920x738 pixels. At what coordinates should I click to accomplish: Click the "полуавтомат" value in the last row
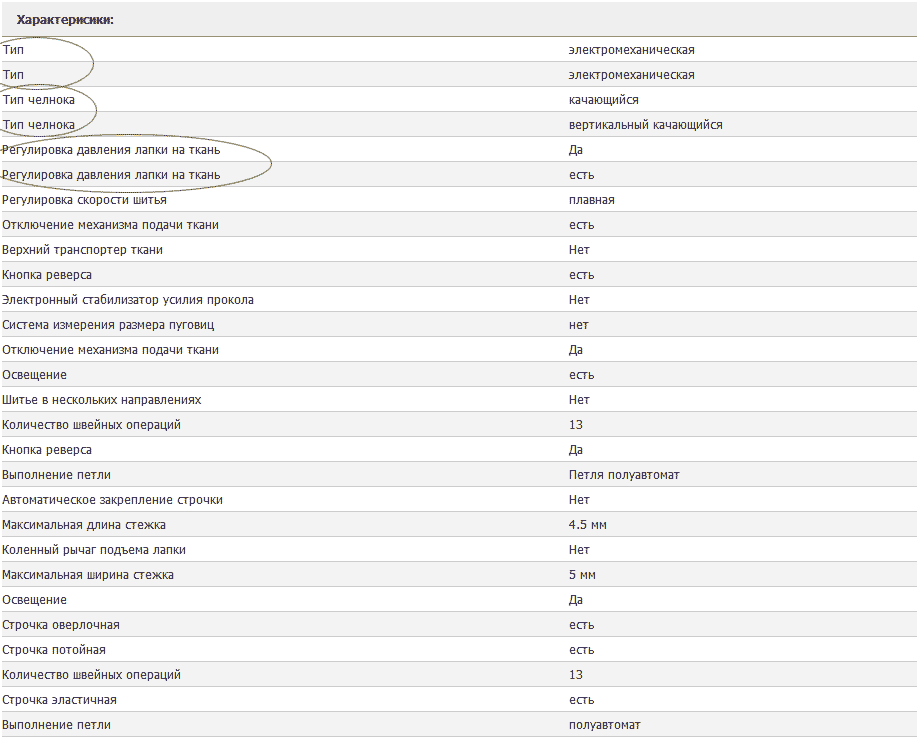[x=604, y=725]
